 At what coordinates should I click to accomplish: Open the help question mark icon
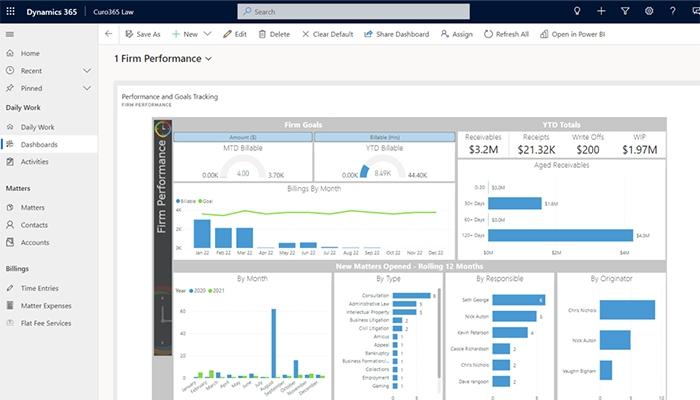click(x=672, y=11)
